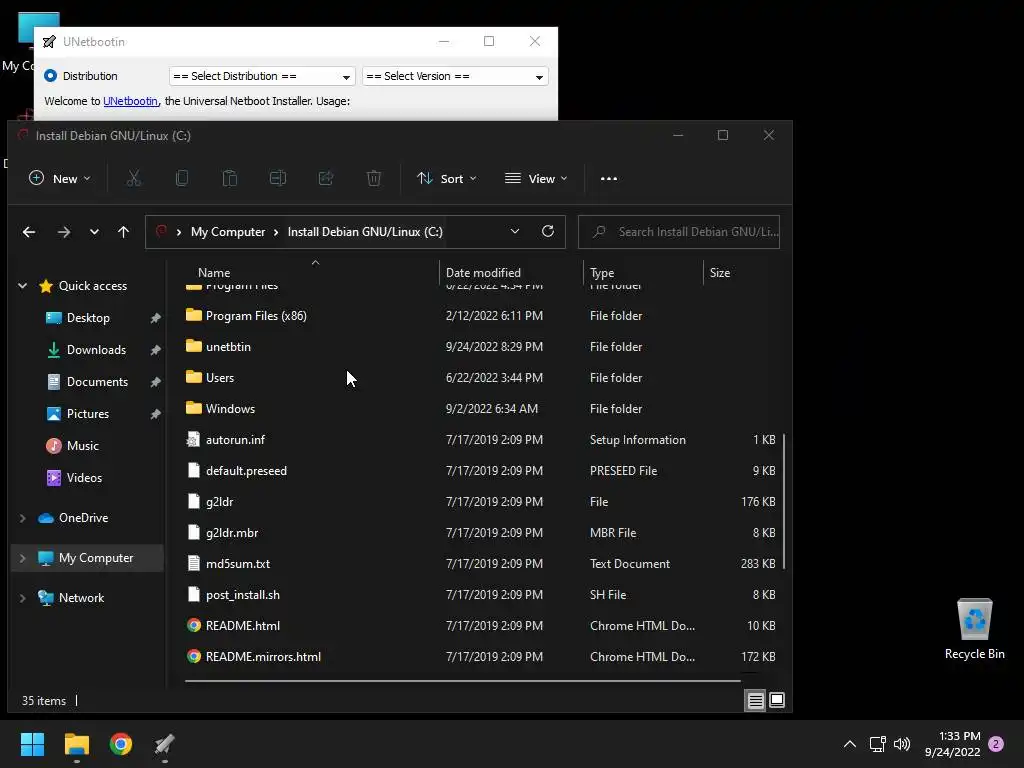Viewport: 1024px width, 768px height.
Task: Follow the UNetbootin hyperlink
Action: pos(131,101)
